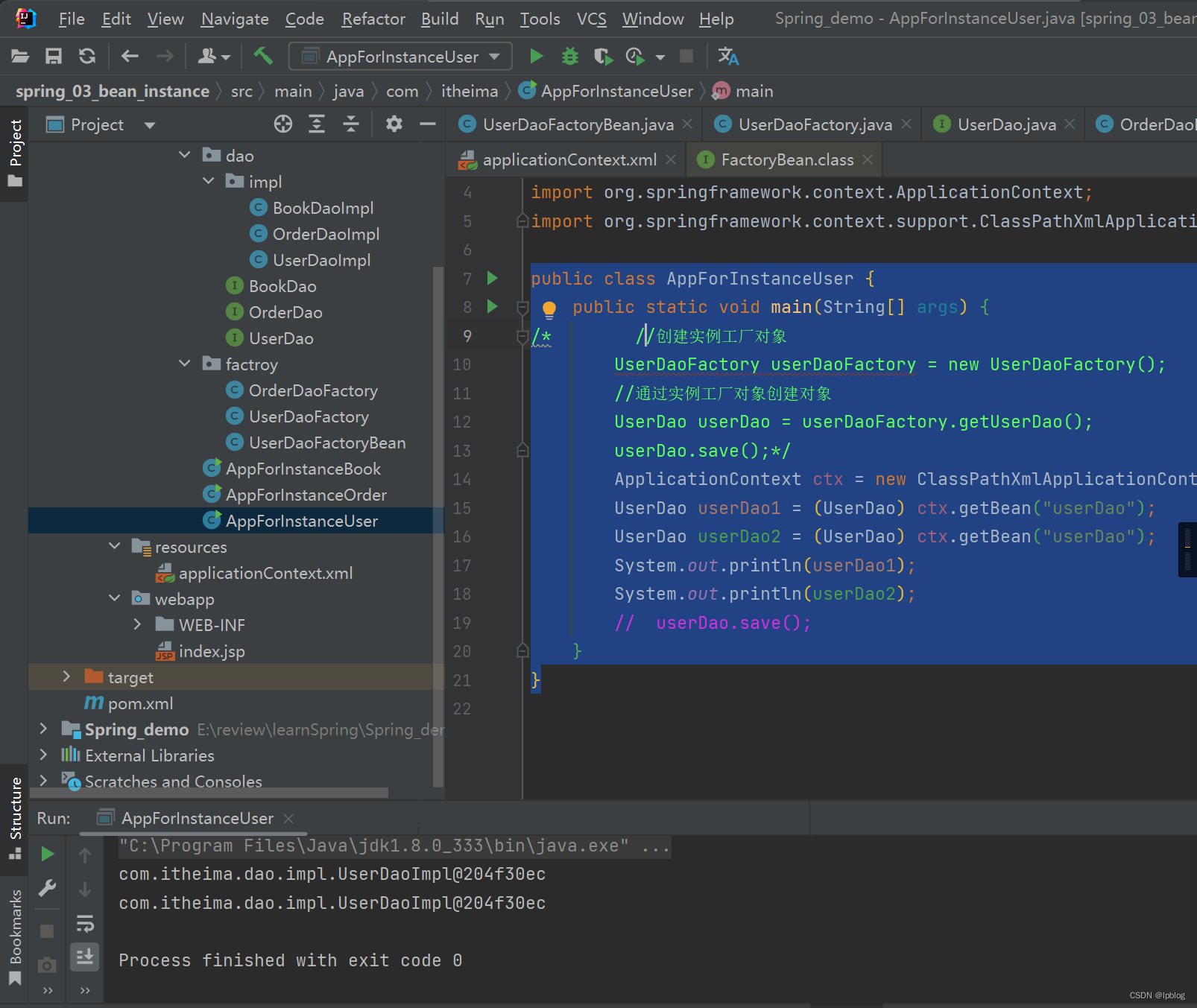Expand the Spring_demo project node
1197x1008 pixels.
(x=43, y=729)
